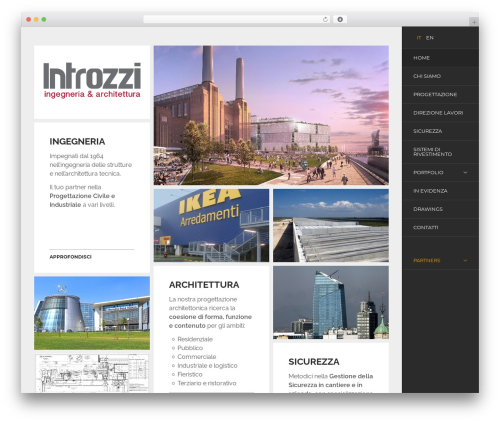
Task: Click the SICUREZZA card heading
Action: click(x=314, y=362)
